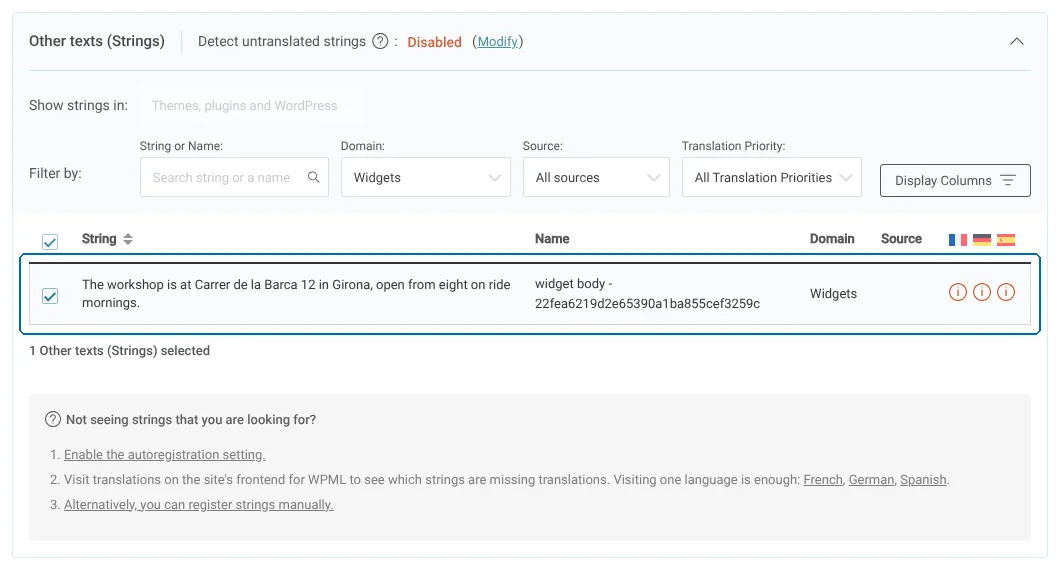Click the Display Columns button
This screenshot has height=570, width=1060.
pos(955,181)
